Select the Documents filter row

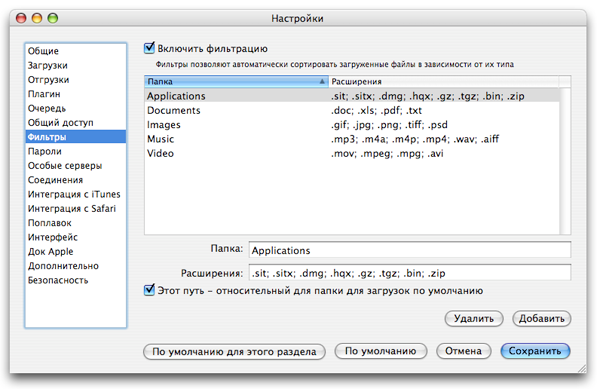tap(352, 111)
